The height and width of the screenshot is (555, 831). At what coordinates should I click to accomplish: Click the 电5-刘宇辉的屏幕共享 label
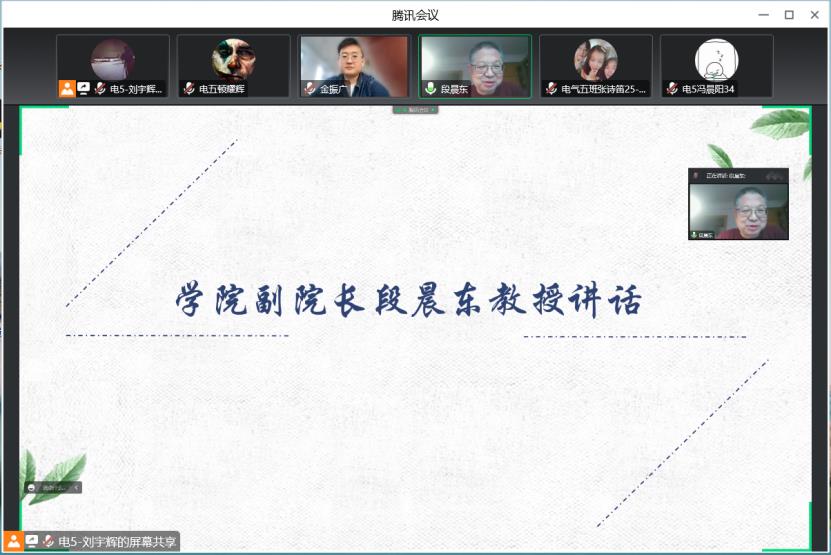point(116,541)
